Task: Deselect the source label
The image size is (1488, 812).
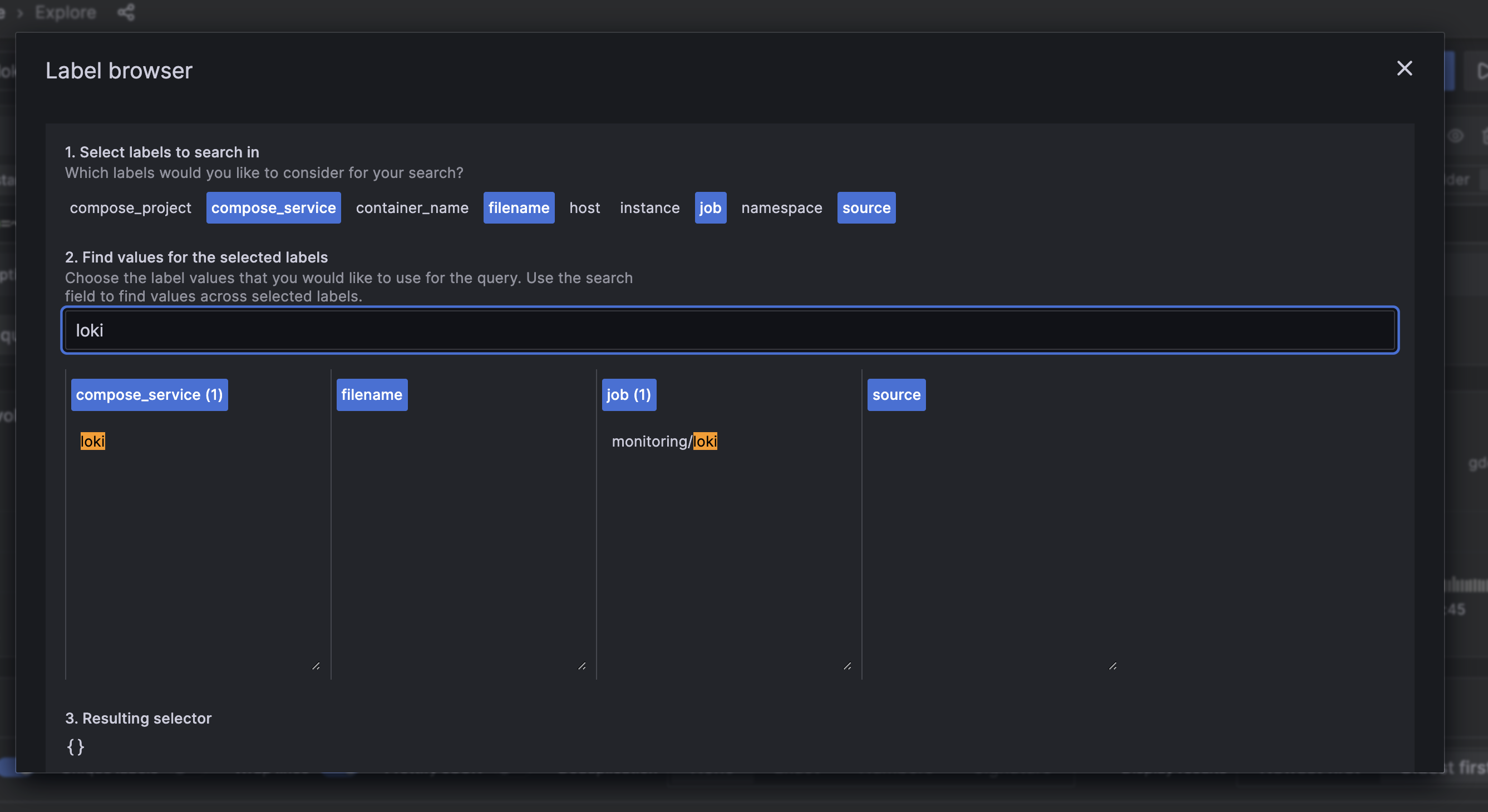Action: click(866, 207)
